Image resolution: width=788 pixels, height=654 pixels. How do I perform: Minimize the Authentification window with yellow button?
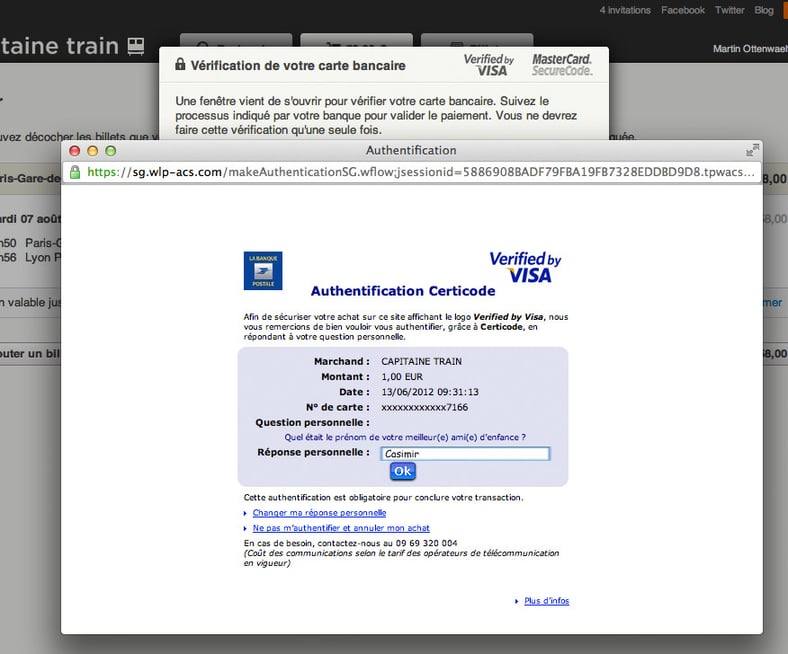(x=92, y=151)
